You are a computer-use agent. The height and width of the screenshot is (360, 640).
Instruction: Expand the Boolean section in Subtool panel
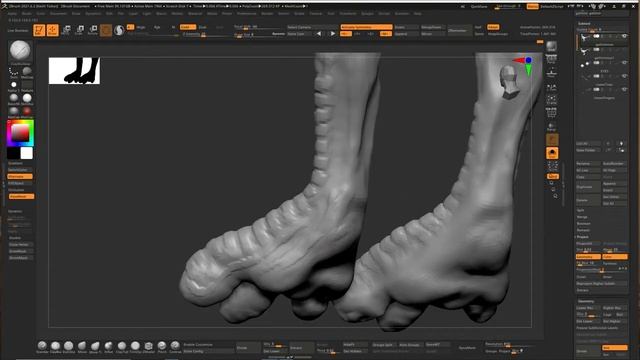point(584,223)
